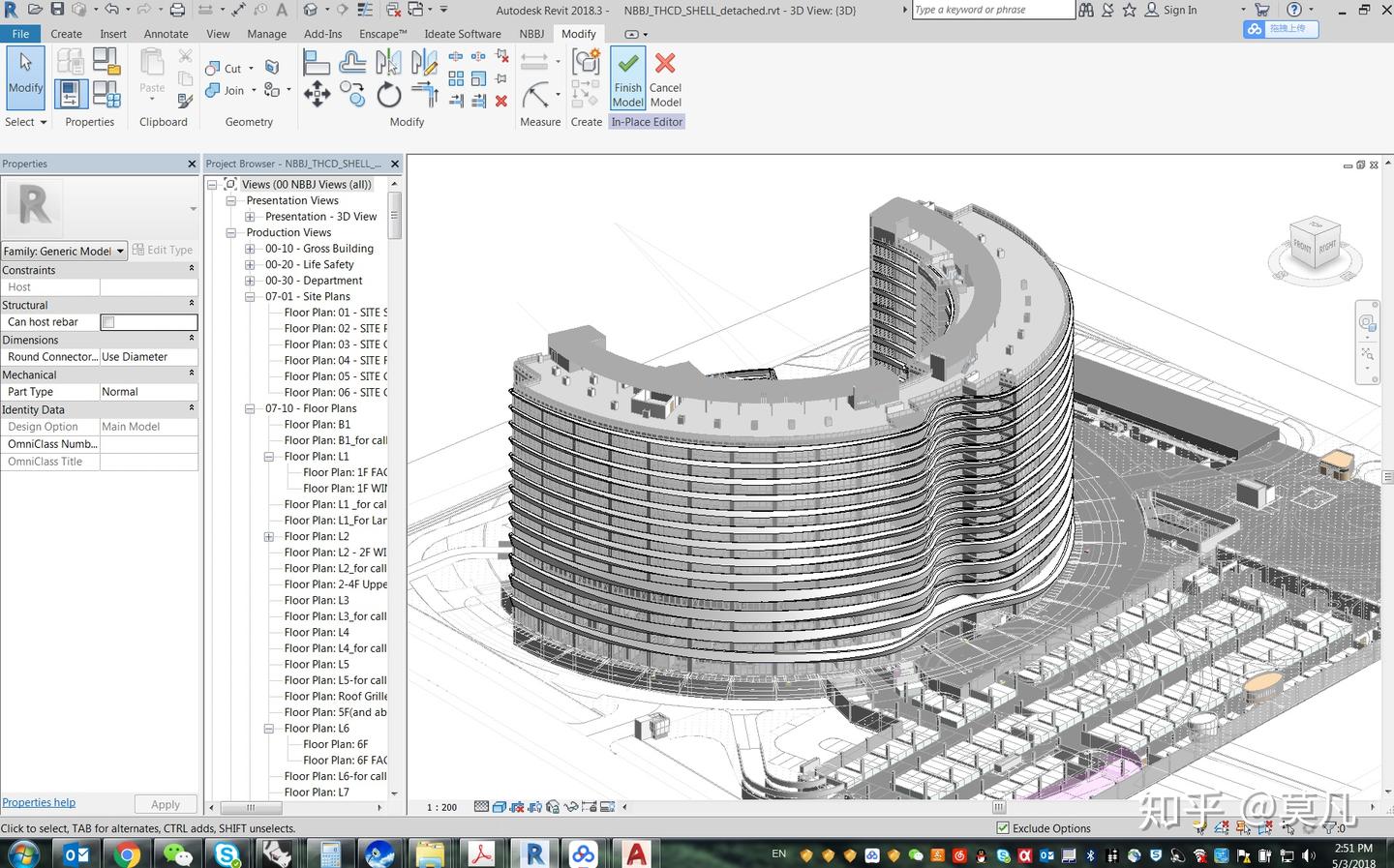This screenshot has height=868, width=1394.
Task: Click the Copy tool icon
Action: 352,95
